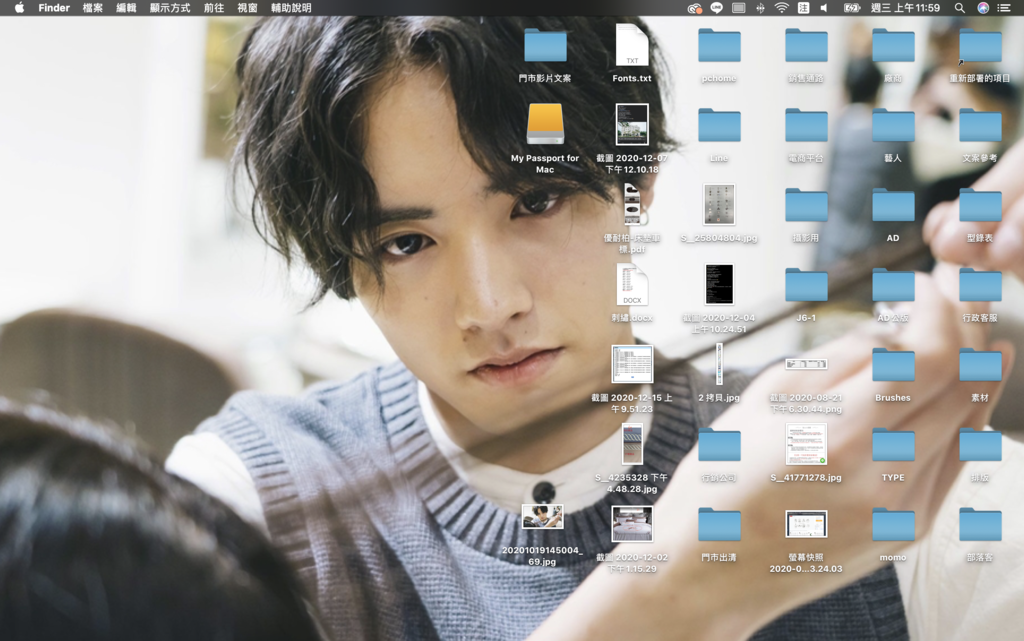
Task: Open the 前往 menu
Action: click(x=214, y=8)
